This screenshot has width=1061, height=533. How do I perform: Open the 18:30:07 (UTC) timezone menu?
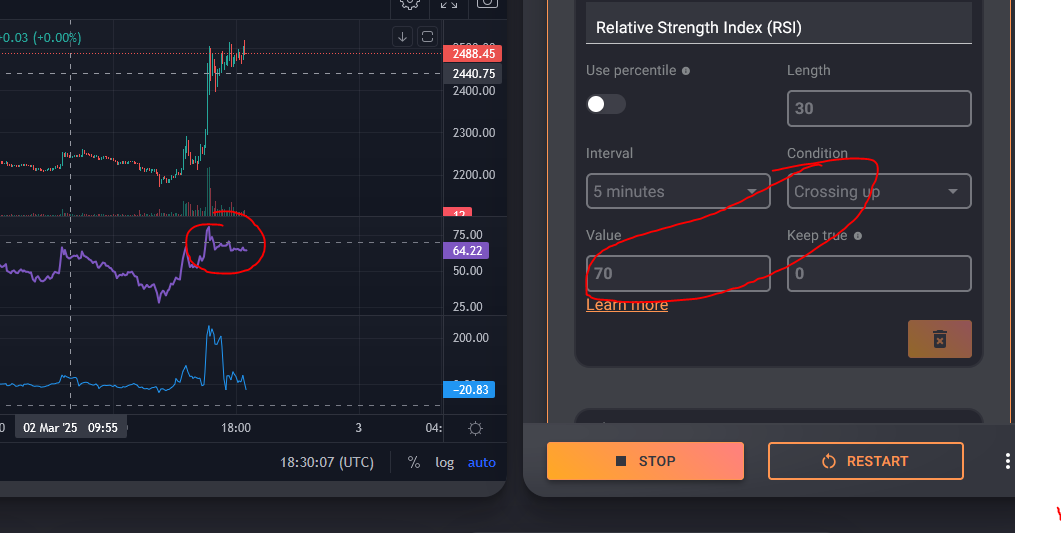coord(327,463)
